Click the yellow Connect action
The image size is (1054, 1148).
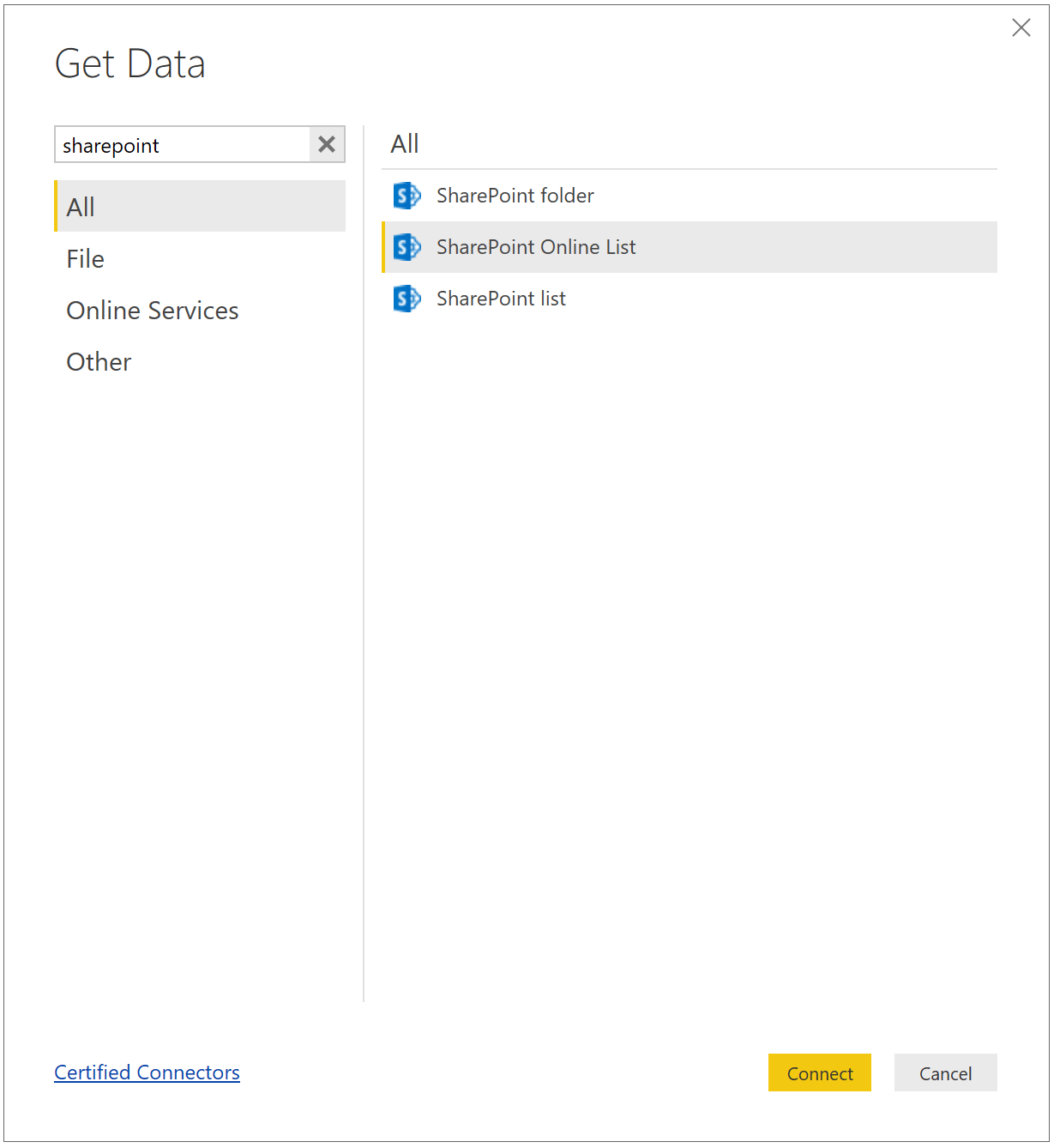[819, 1072]
